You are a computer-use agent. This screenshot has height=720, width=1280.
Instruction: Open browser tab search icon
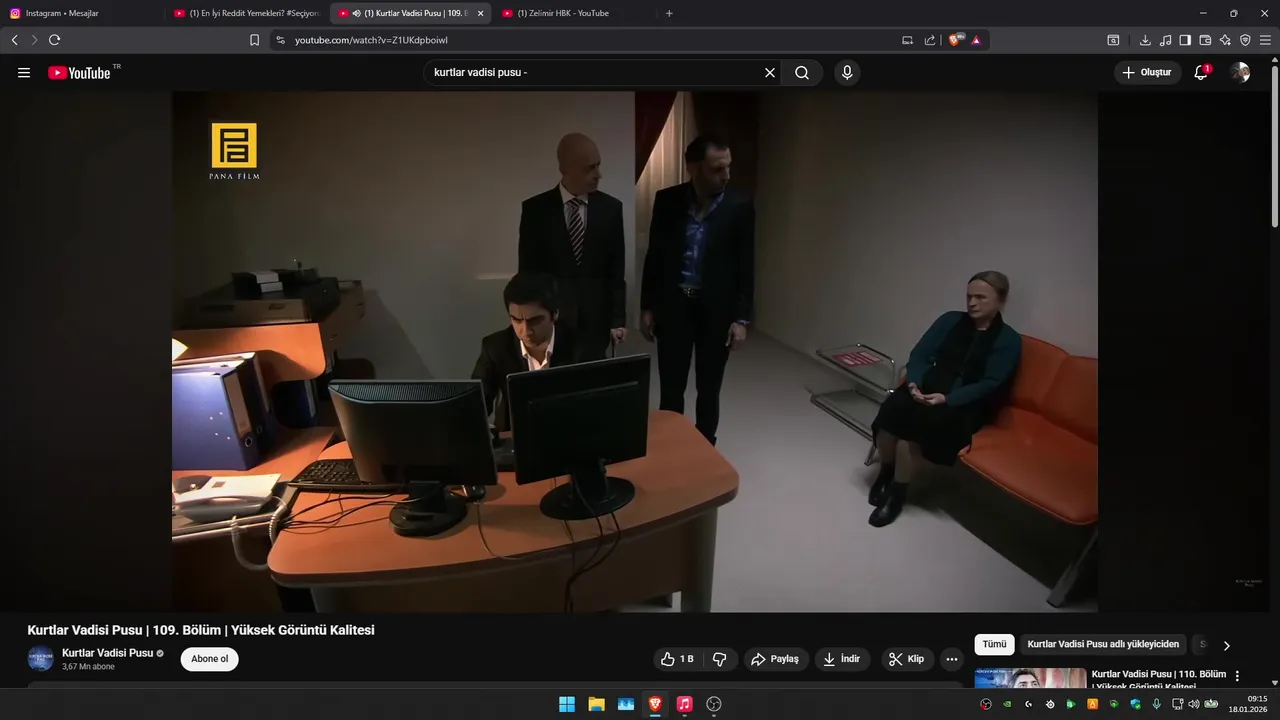click(1113, 40)
